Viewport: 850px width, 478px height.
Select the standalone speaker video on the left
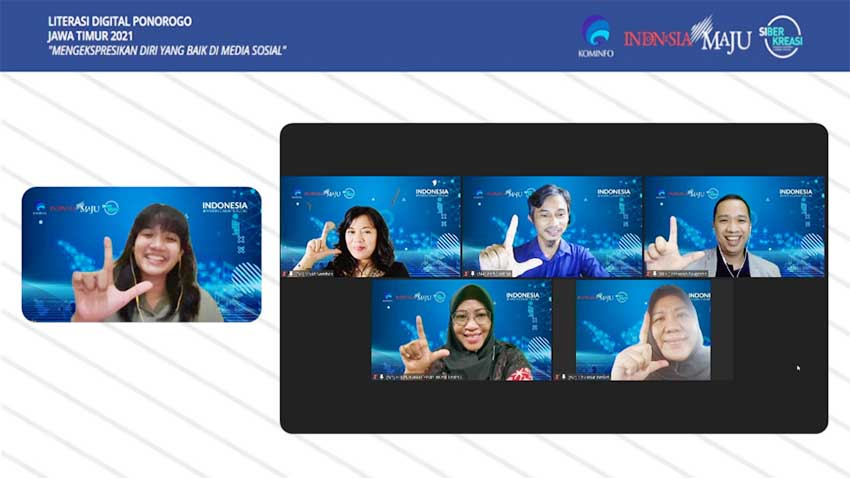coord(141,254)
